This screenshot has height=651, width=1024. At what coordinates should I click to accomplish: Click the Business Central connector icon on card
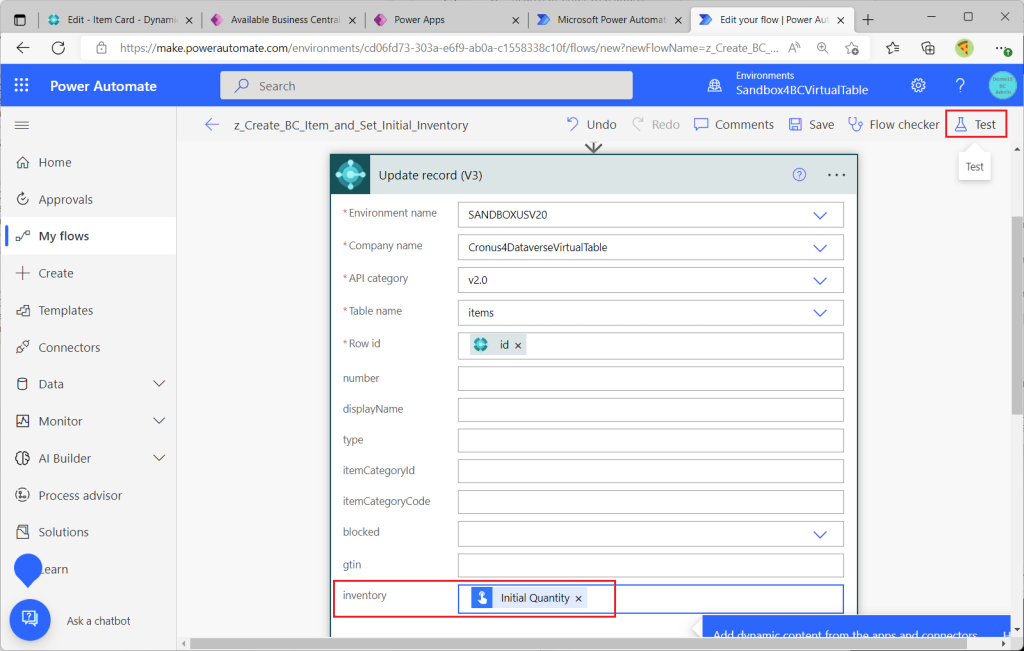[x=351, y=174]
